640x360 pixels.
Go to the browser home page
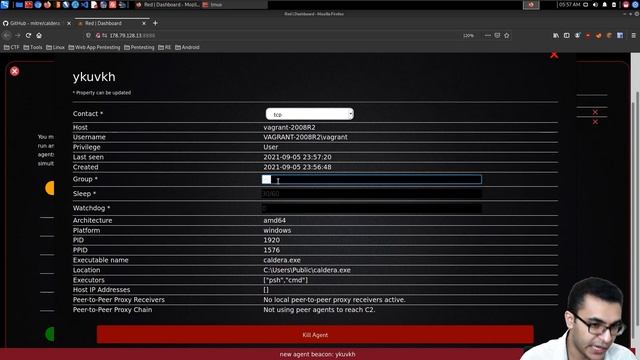[39, 36]
